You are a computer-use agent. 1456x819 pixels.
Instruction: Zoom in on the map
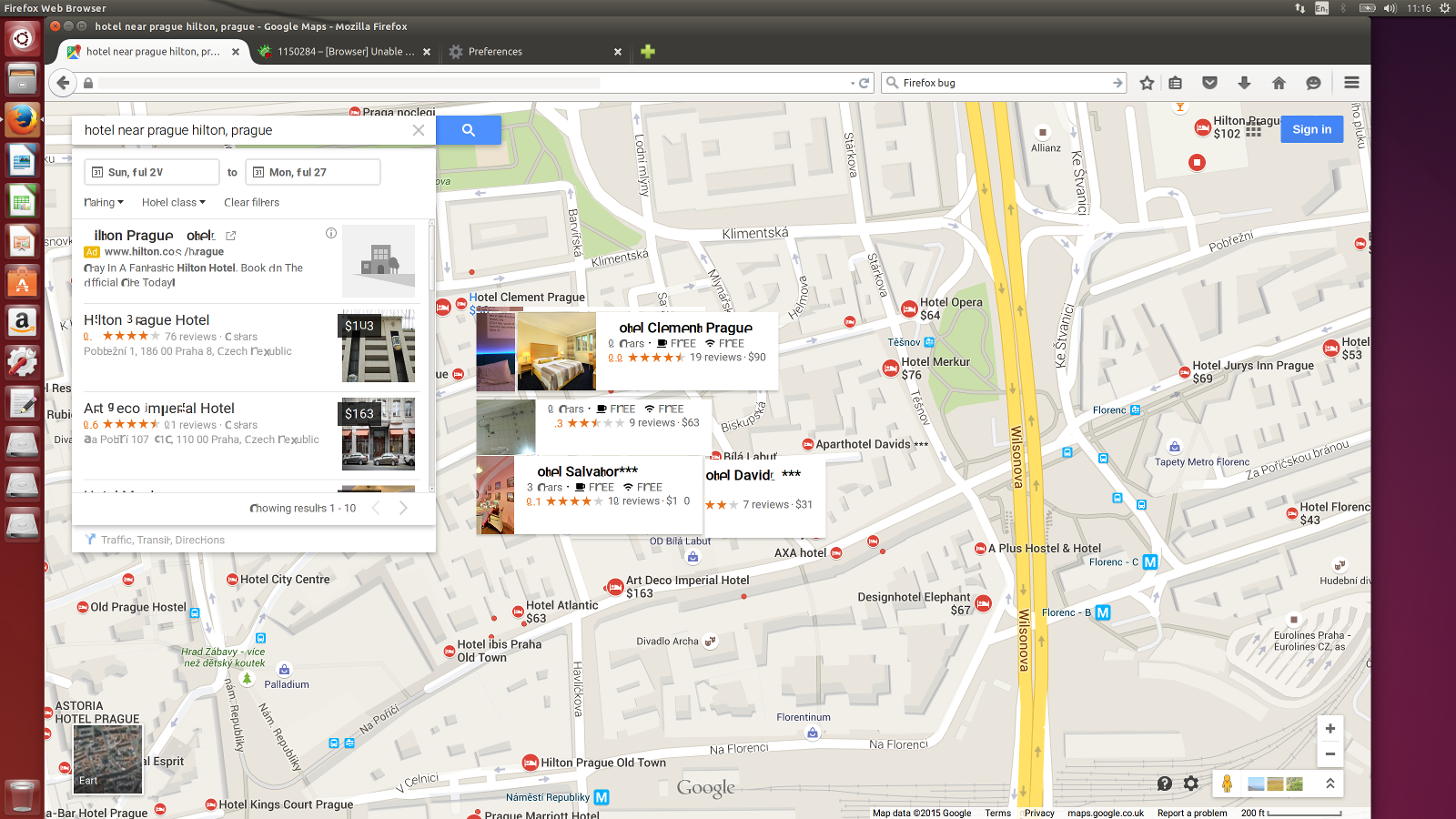pos(1330,729)
